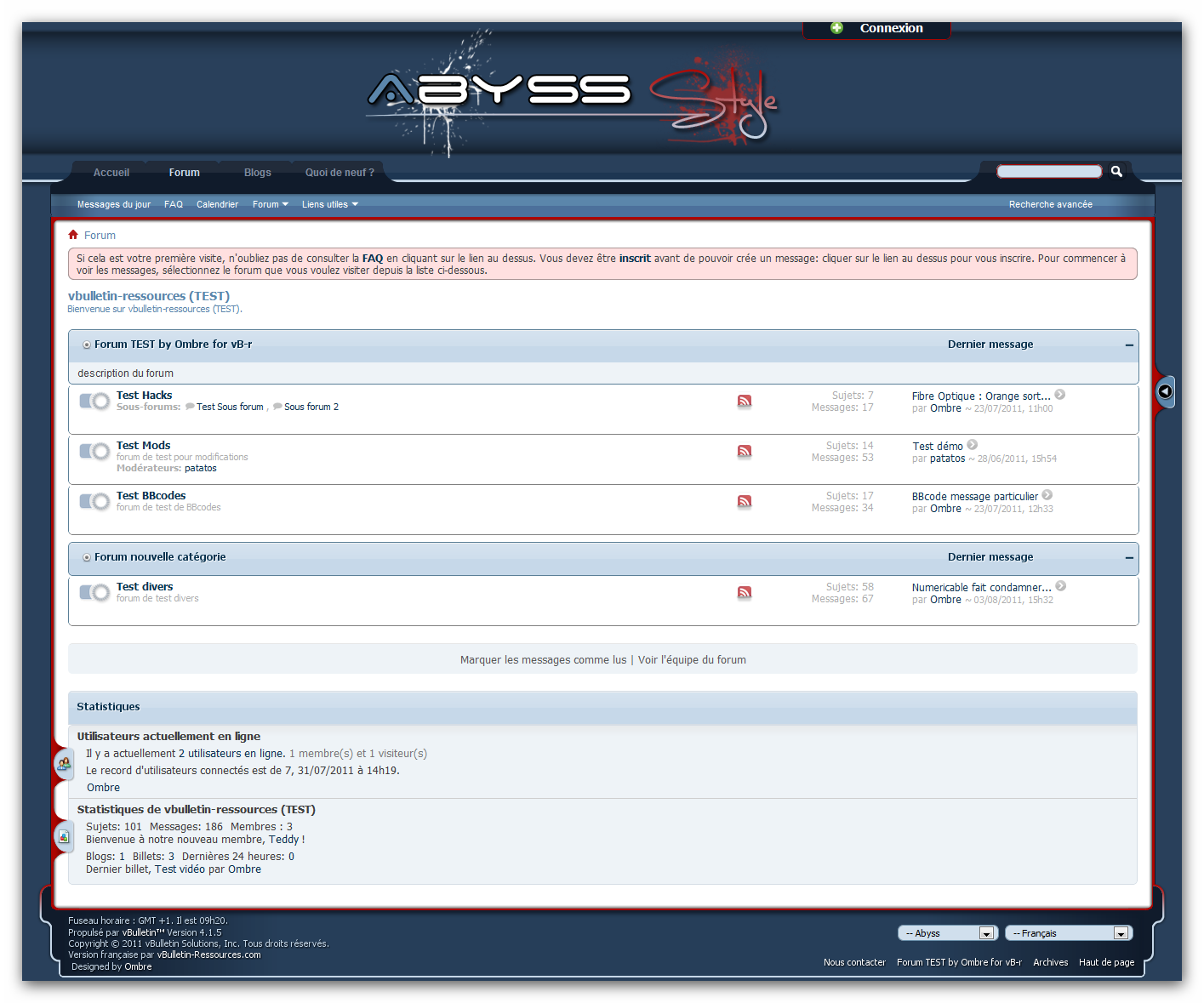Switch to the Accueil tab
Image resolution: width=1204 pixels, height=1003 pixels.
point(111,173)
